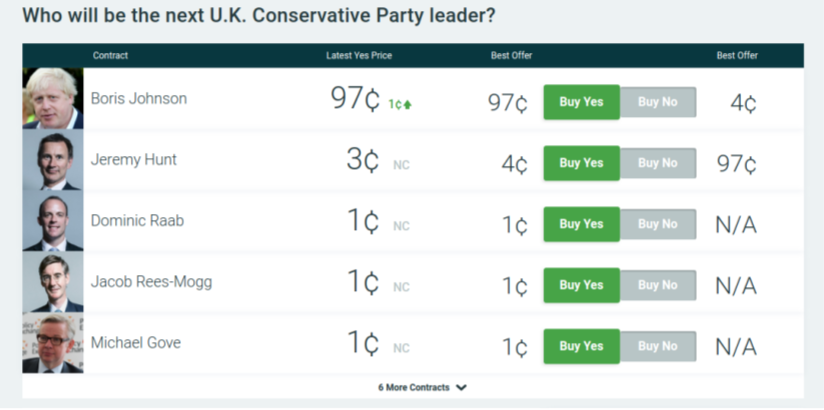Buy Yes on Michael Gove
The height and width of the screenshot is (410, 824).
(x=581, y=346)
